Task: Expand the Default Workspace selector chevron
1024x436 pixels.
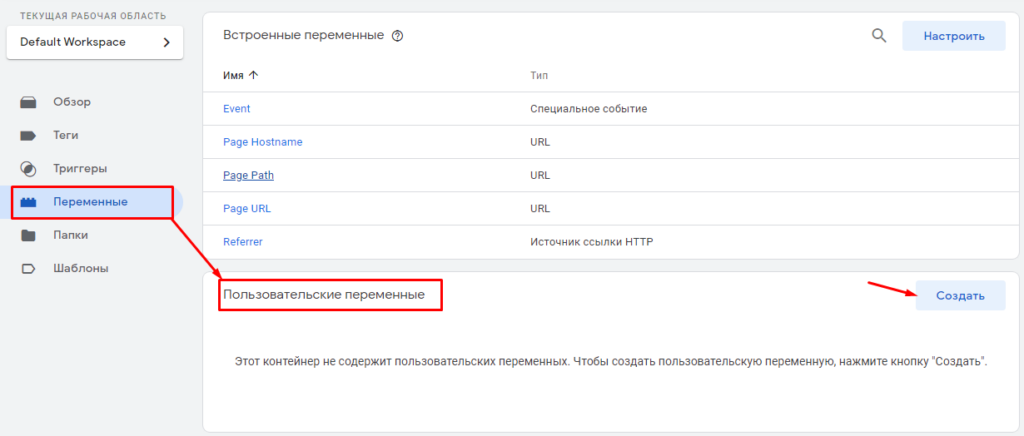Action: (166, 42)
